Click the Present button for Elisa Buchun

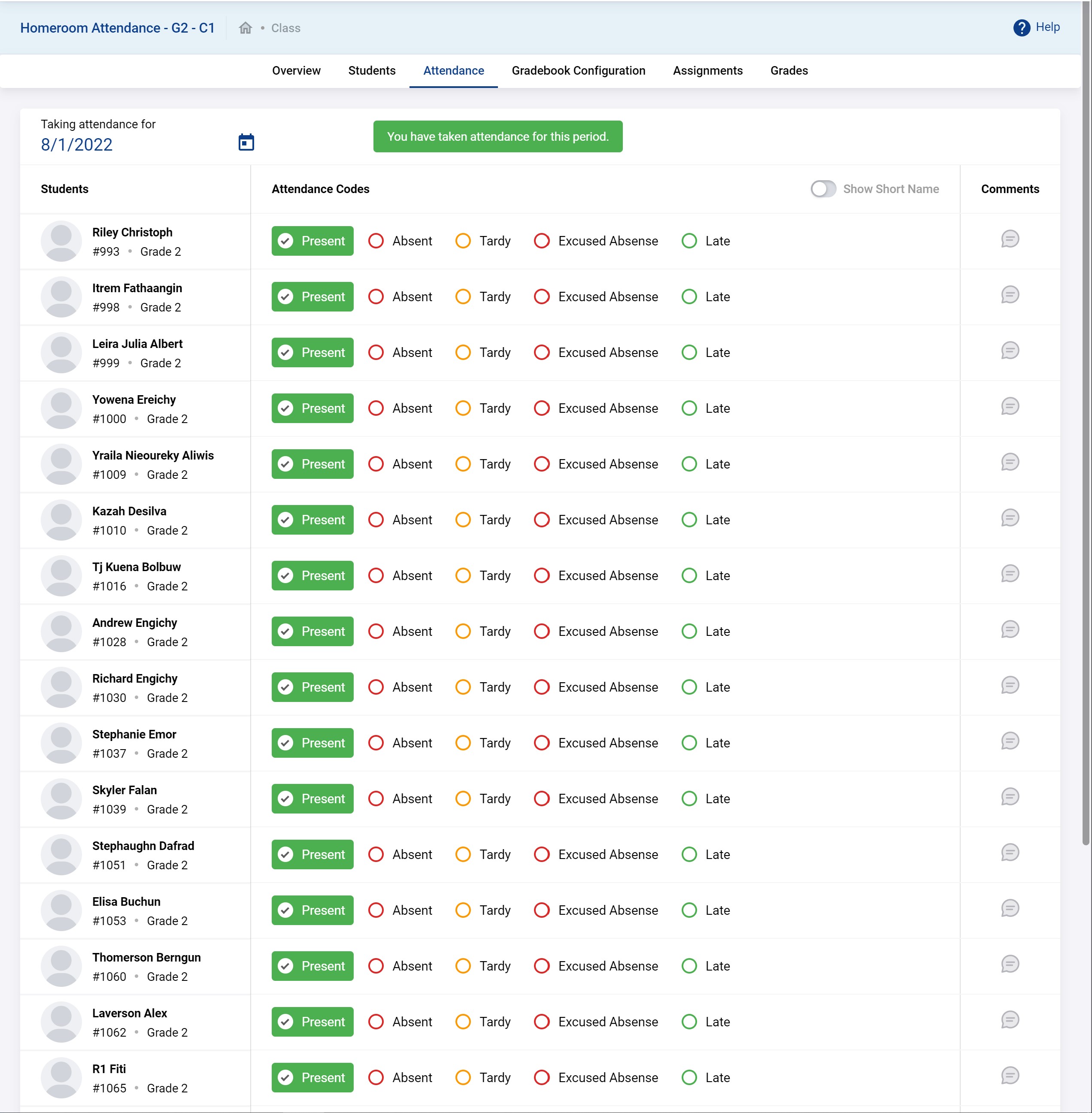[x=312, y=910]
